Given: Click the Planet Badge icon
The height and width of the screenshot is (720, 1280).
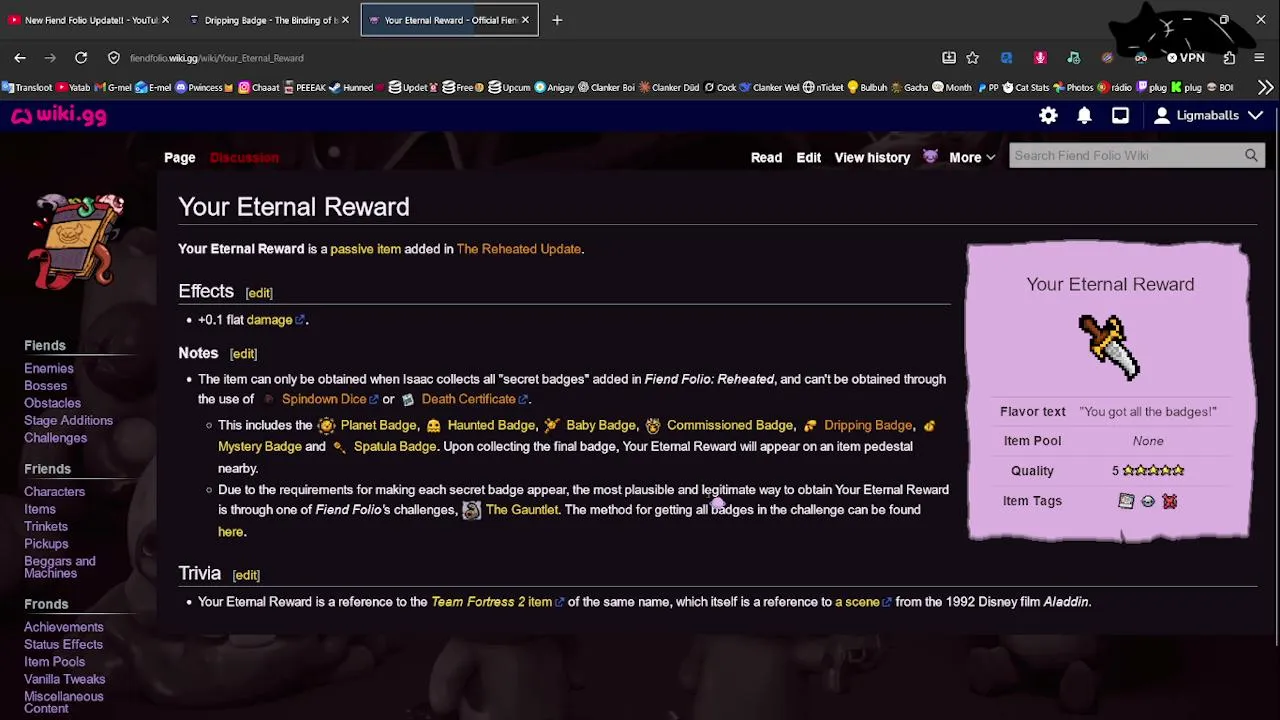Looking at the screenshot, I should point(326,426).
